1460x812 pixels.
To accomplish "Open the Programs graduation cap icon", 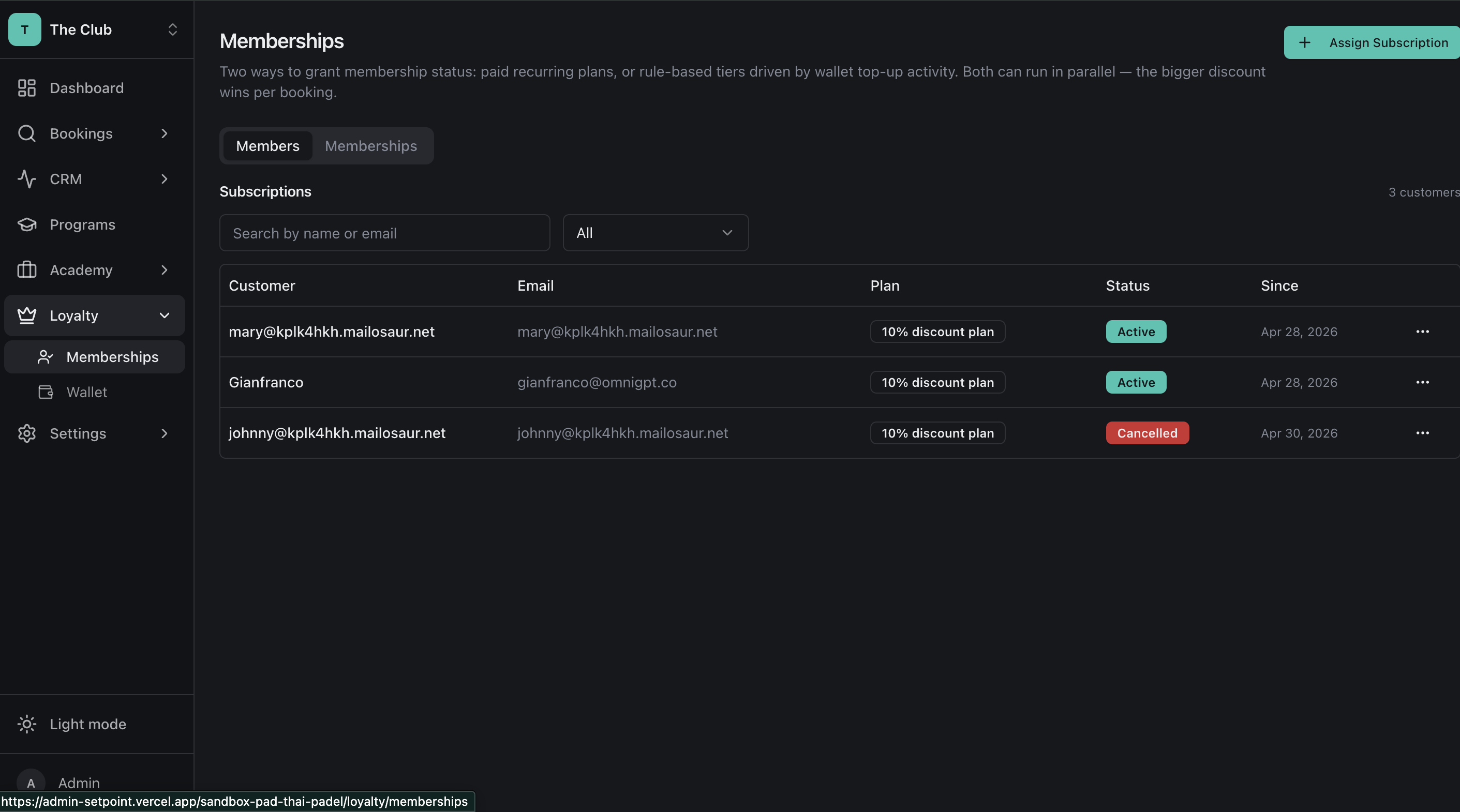I will tap(26, 224).
